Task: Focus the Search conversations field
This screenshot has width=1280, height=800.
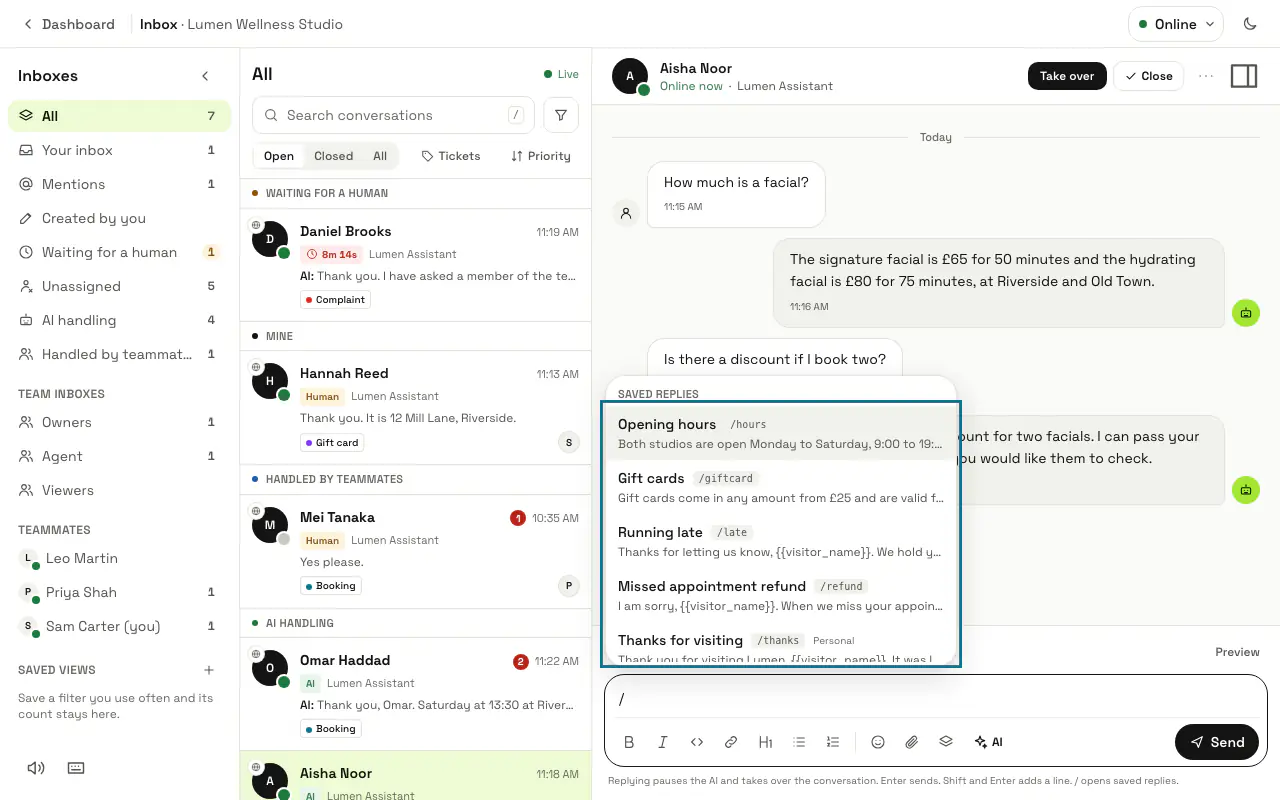Action: [x=393, y=115]
